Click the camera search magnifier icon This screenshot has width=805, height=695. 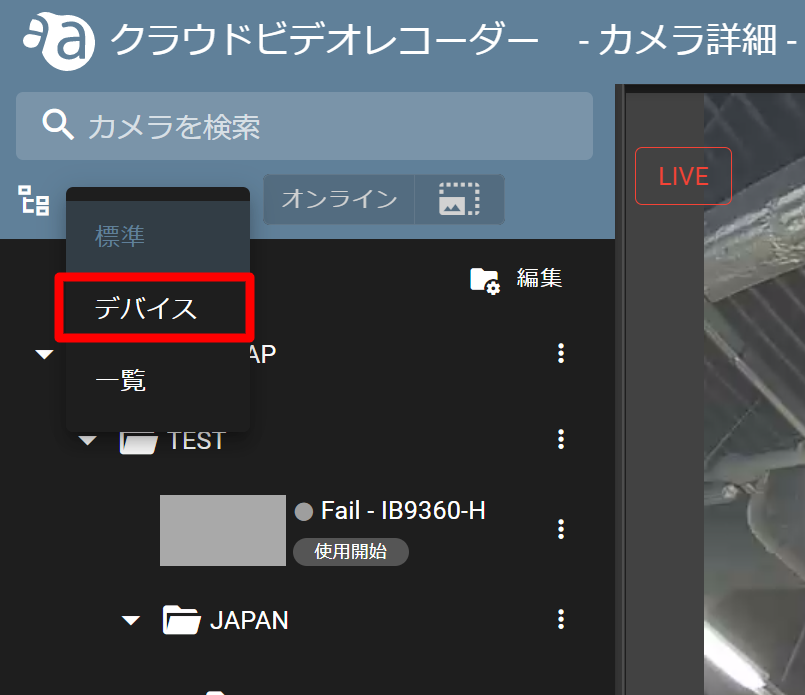[x=58, y=125]
